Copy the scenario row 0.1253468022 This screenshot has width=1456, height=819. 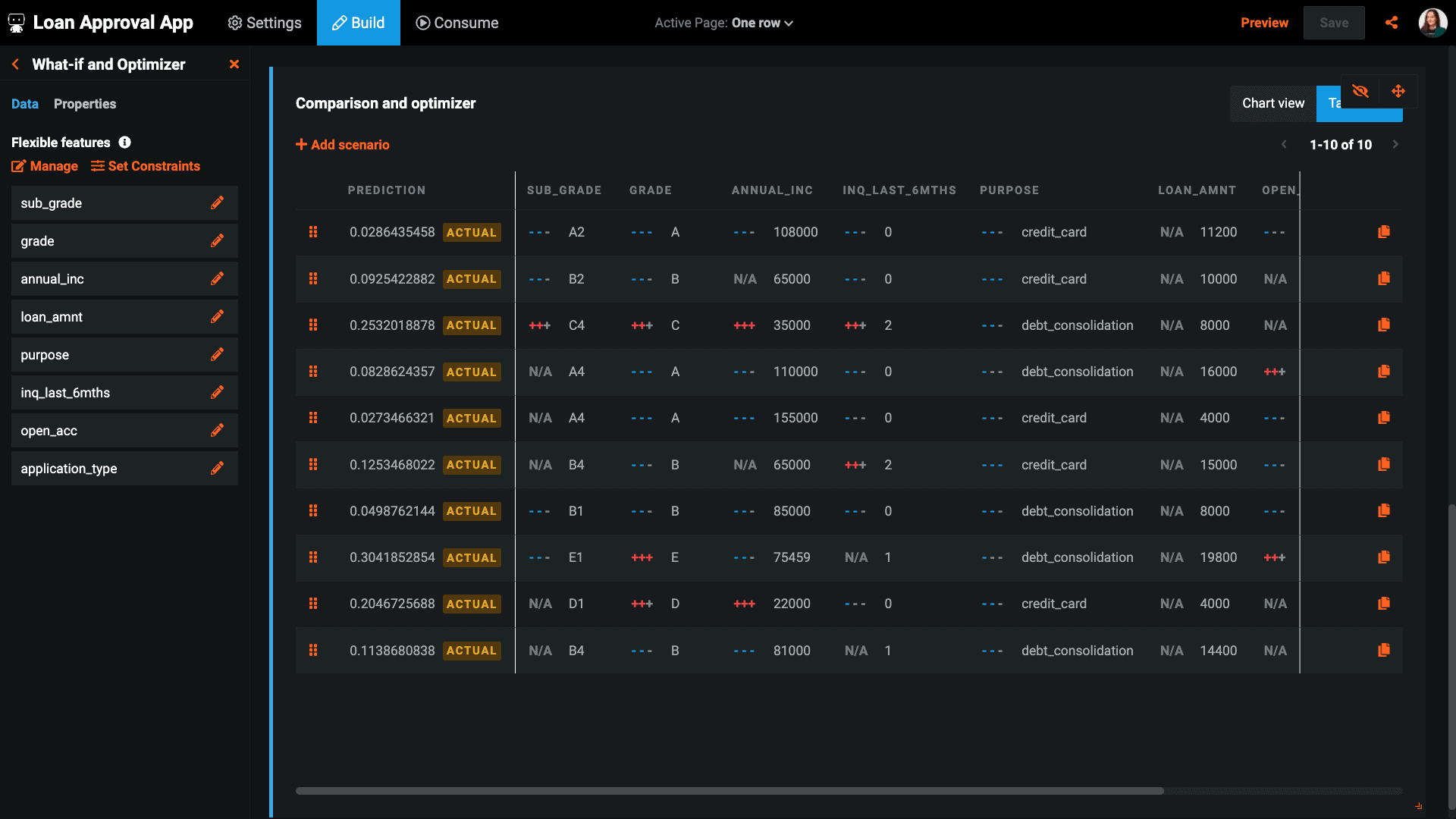[x=1384, y=464]
